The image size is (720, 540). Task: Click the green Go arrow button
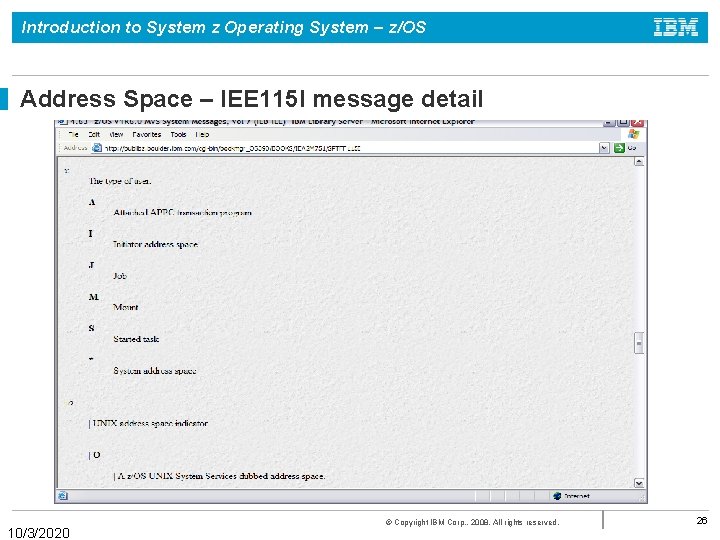[x=619, y=148]
